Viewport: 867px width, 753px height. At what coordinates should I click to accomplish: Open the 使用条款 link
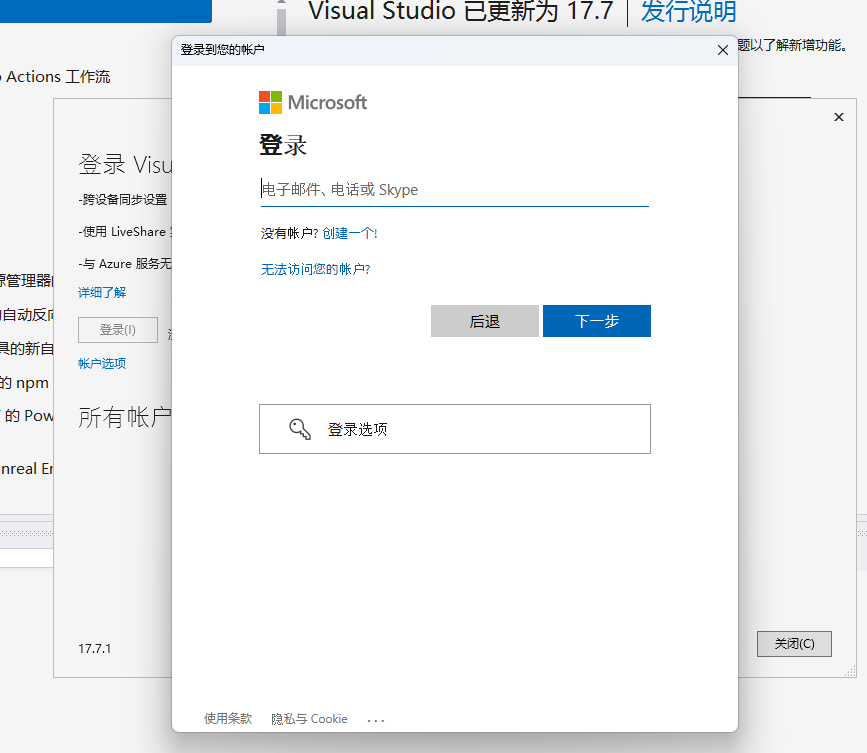click(x=228, y=718)
